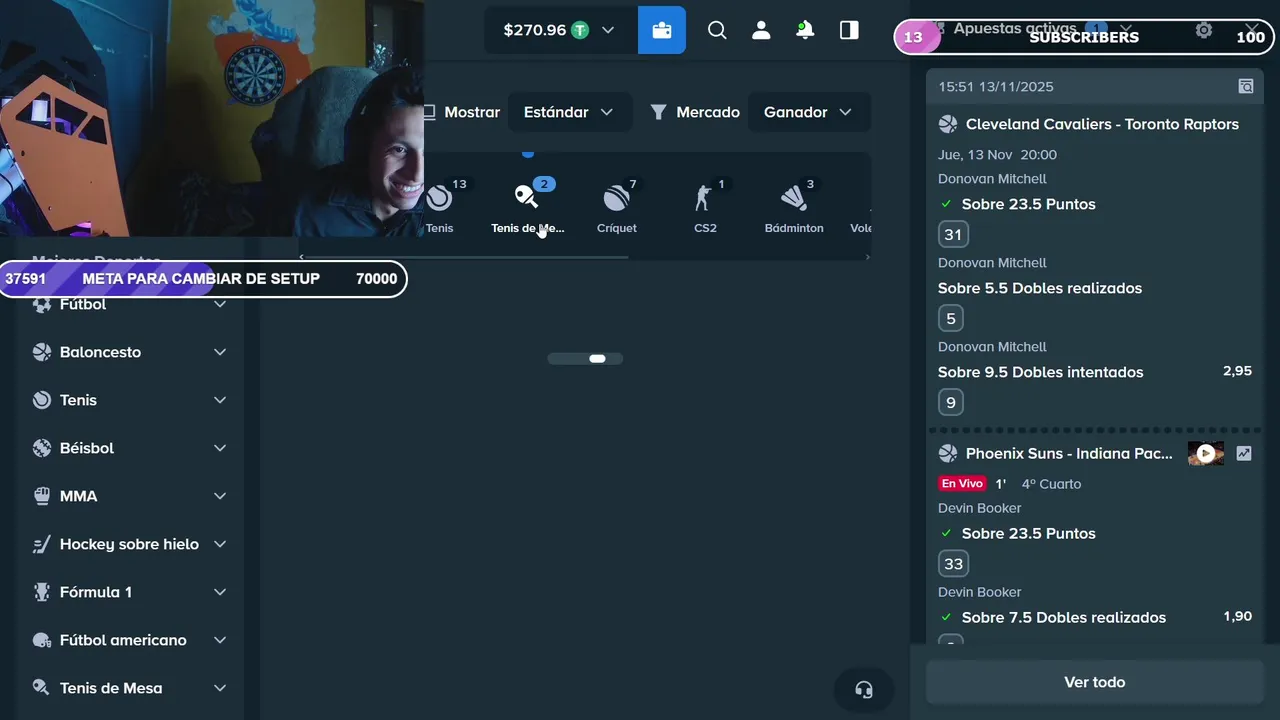Click the Mercado filter funnel icon
The image size is (1280, 720).
point(658,112)
